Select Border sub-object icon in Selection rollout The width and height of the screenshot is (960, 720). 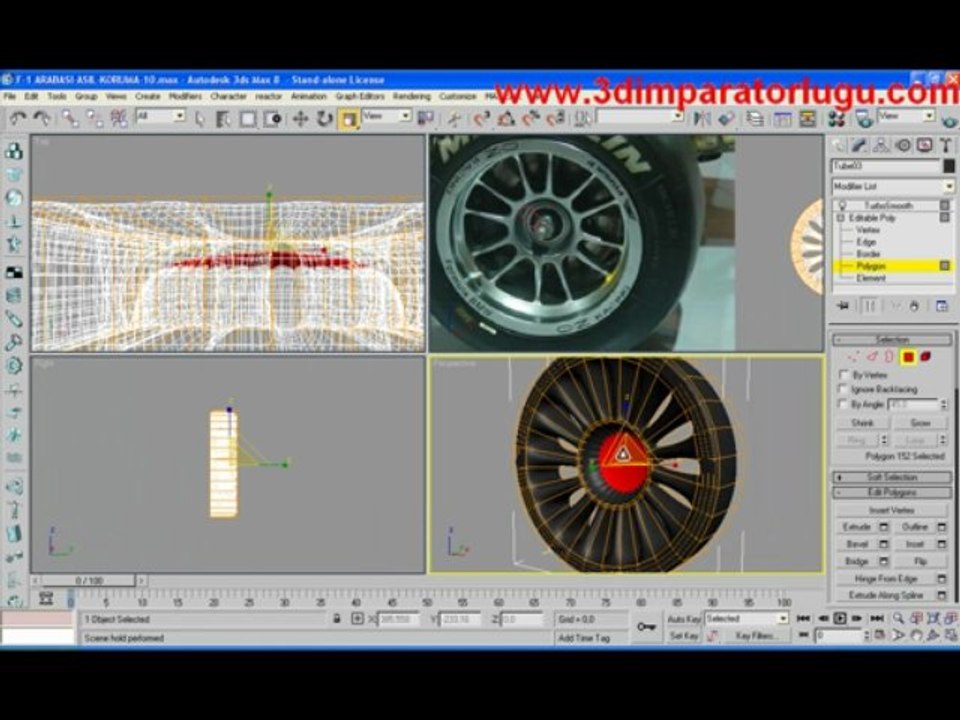[x=889, y=357]
